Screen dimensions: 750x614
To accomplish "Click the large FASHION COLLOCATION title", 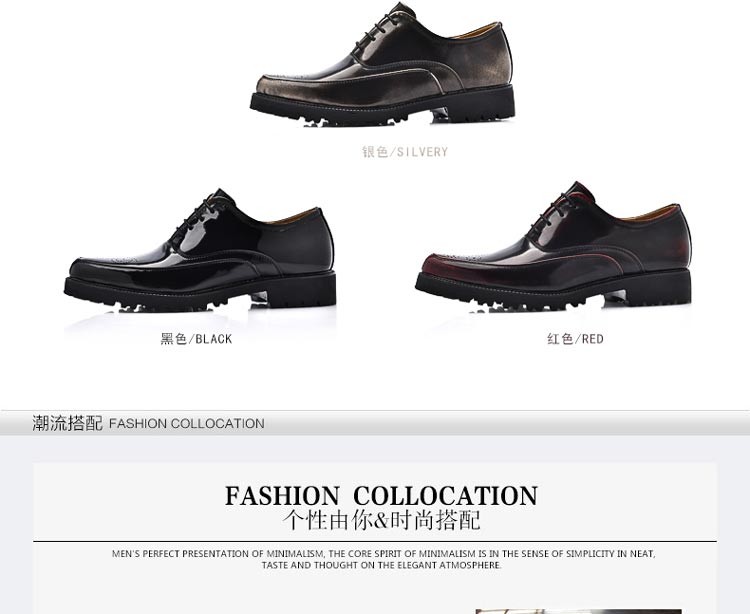I will coord(381,496).
